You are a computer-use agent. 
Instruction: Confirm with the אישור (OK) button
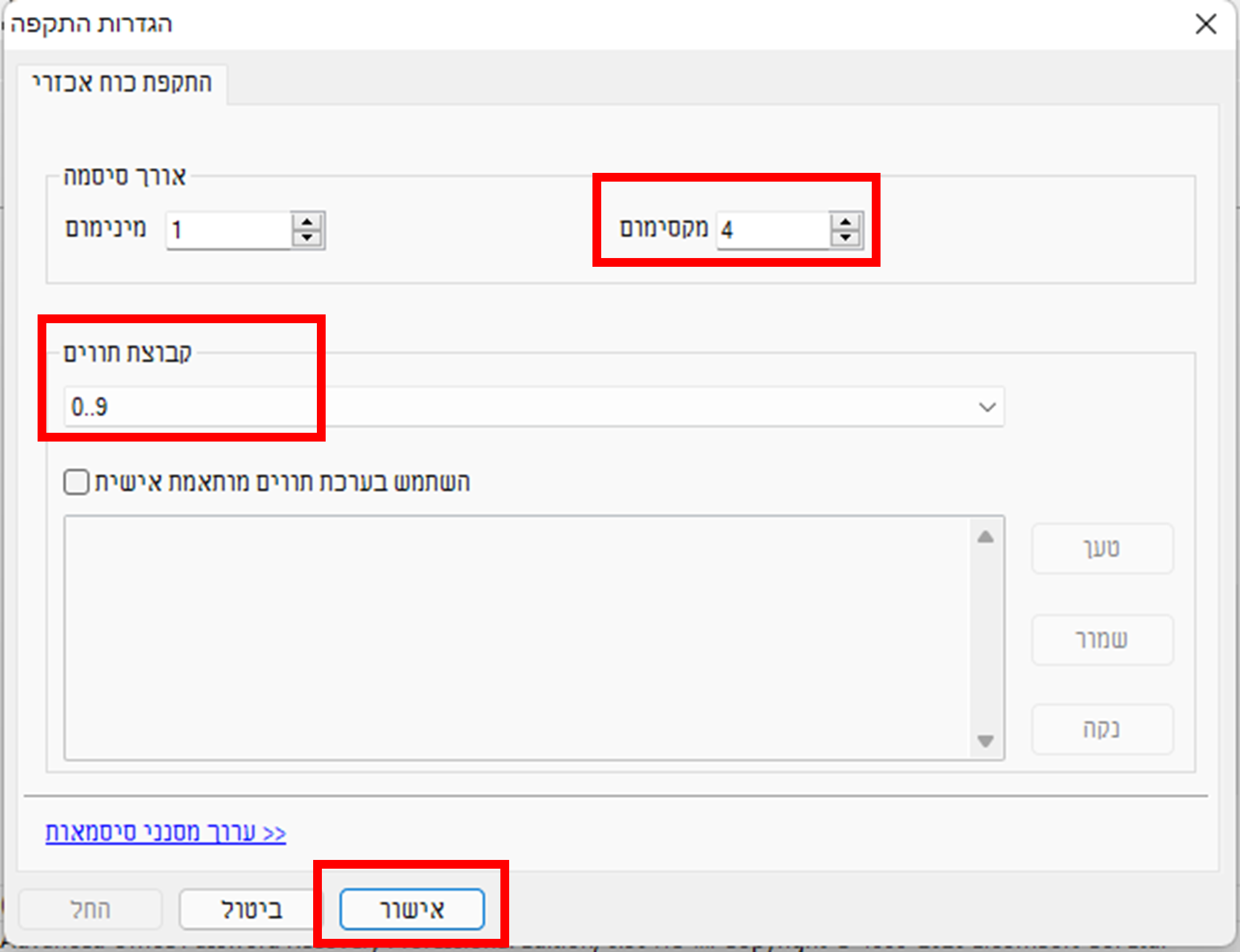pyautogui.click(x=412, y=909)
